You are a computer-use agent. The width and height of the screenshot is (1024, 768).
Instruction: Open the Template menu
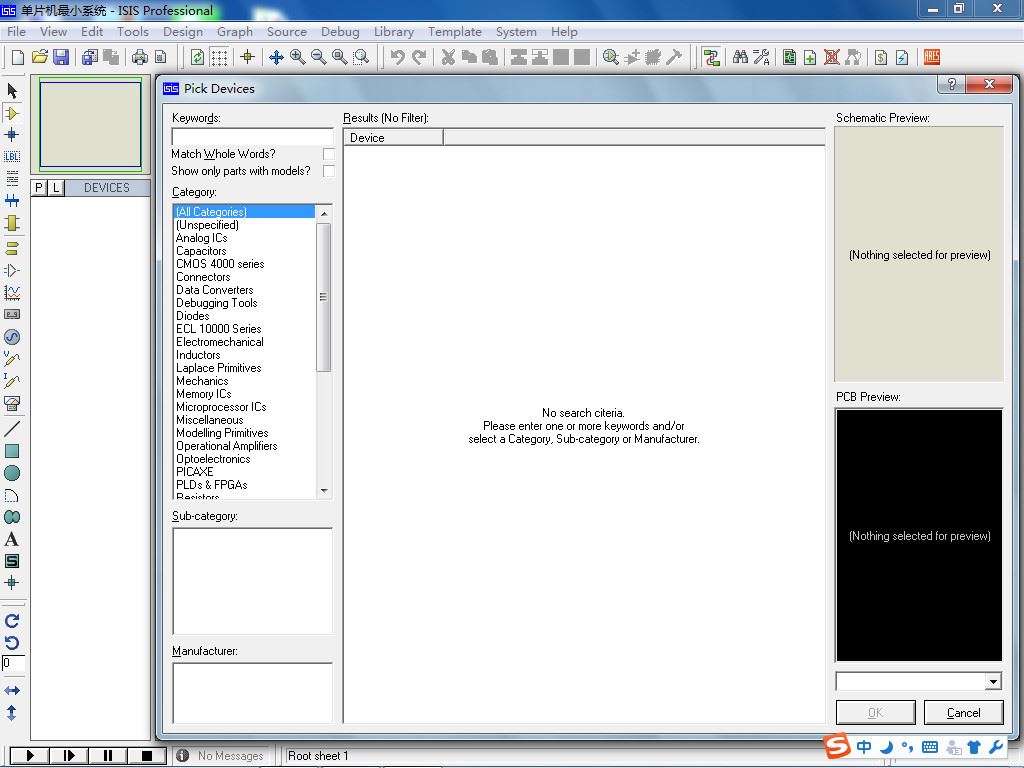pyautogui.click(x=455, y=31)
